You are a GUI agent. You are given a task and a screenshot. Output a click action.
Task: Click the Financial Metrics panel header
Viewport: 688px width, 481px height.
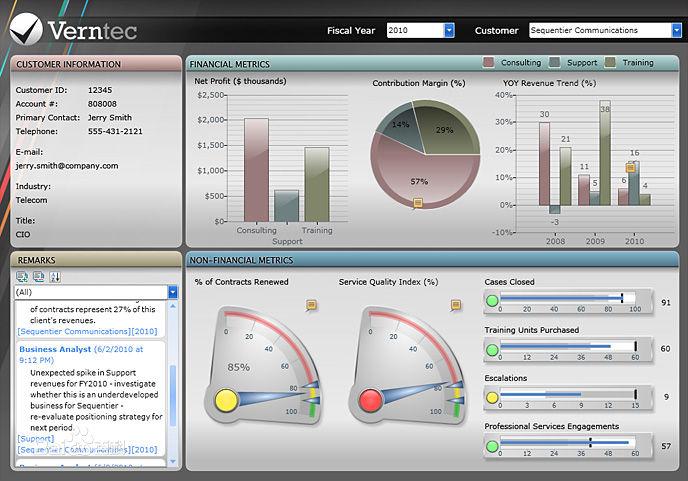coord(230,64)
